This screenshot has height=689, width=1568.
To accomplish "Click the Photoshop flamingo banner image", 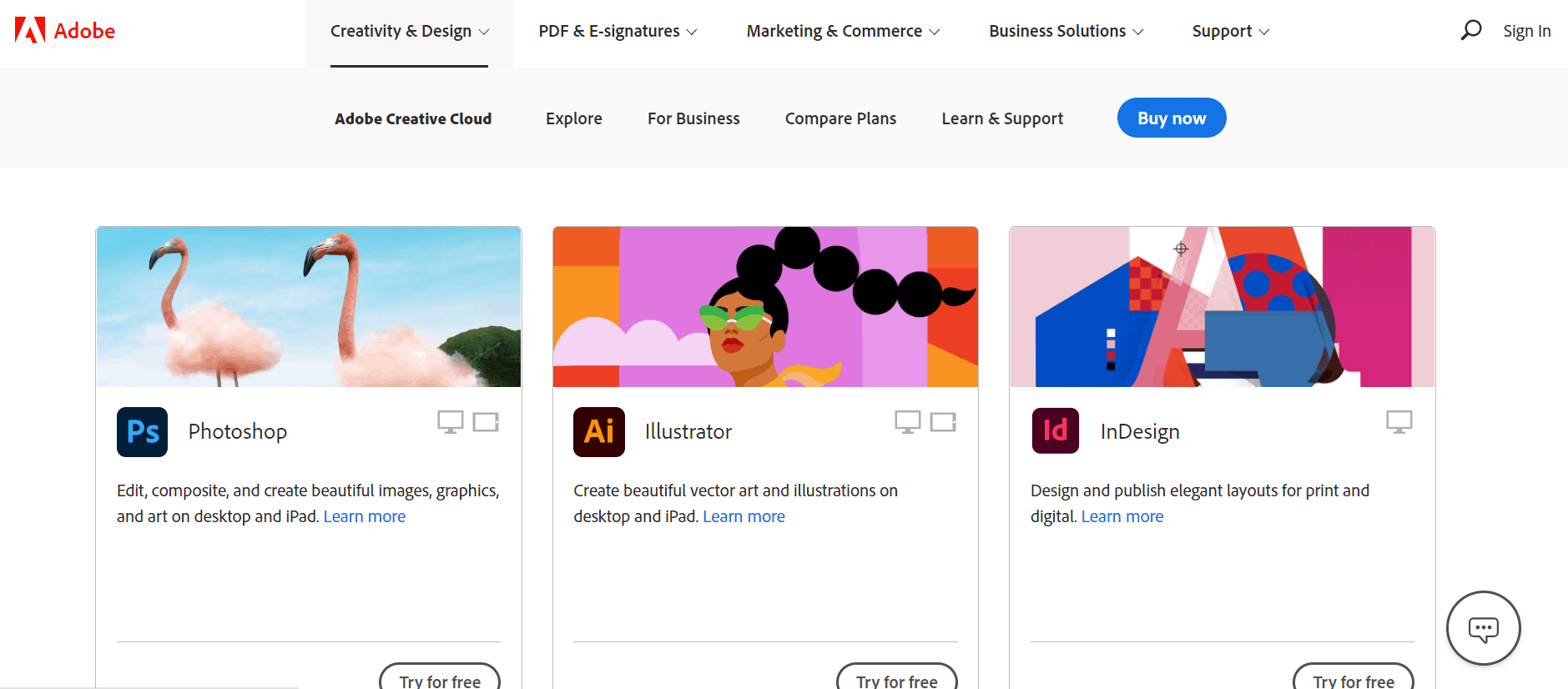I will 309,307.
